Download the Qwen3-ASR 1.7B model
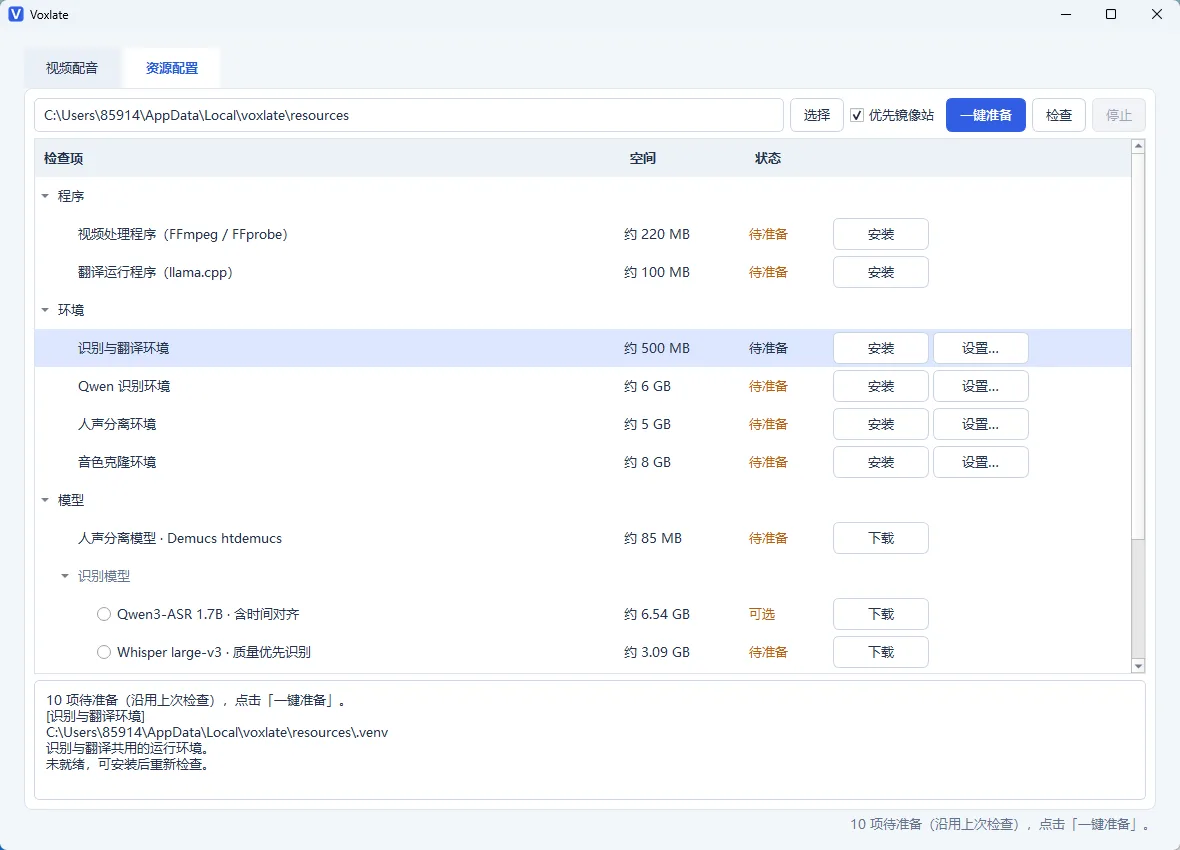 coord(880,614)
